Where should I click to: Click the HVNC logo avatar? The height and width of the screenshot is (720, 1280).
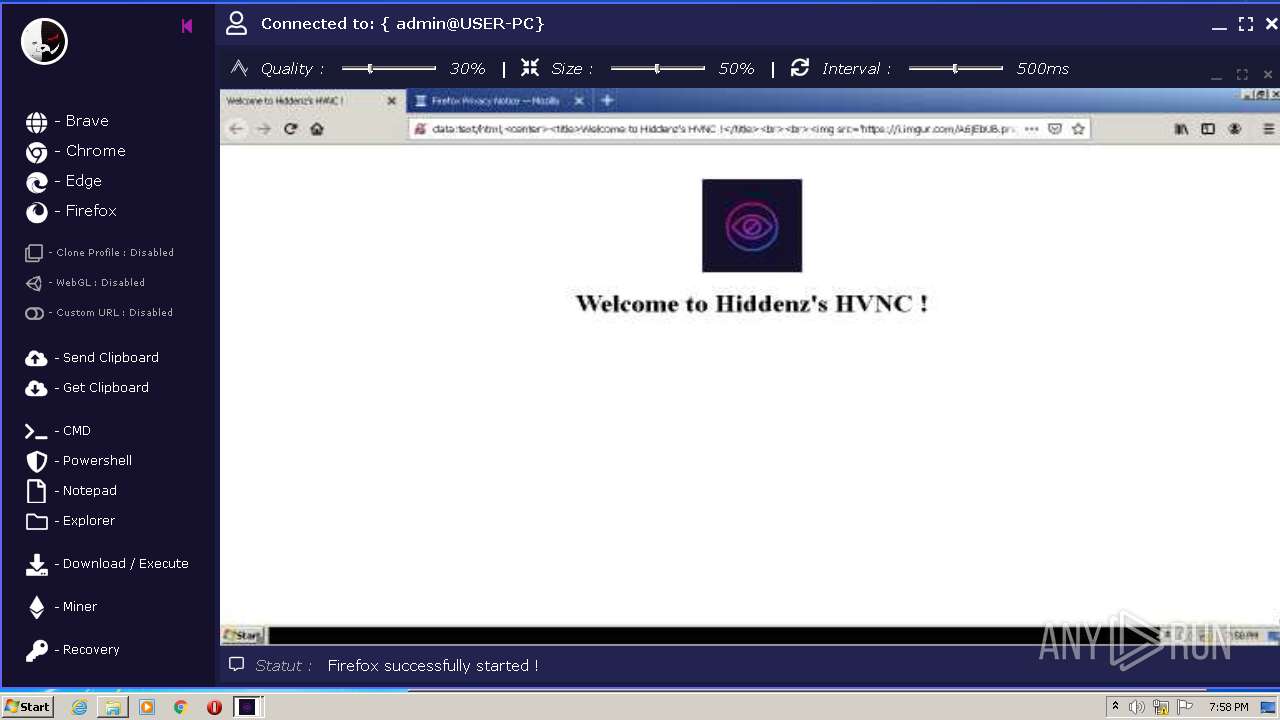[x=44, y=41]
